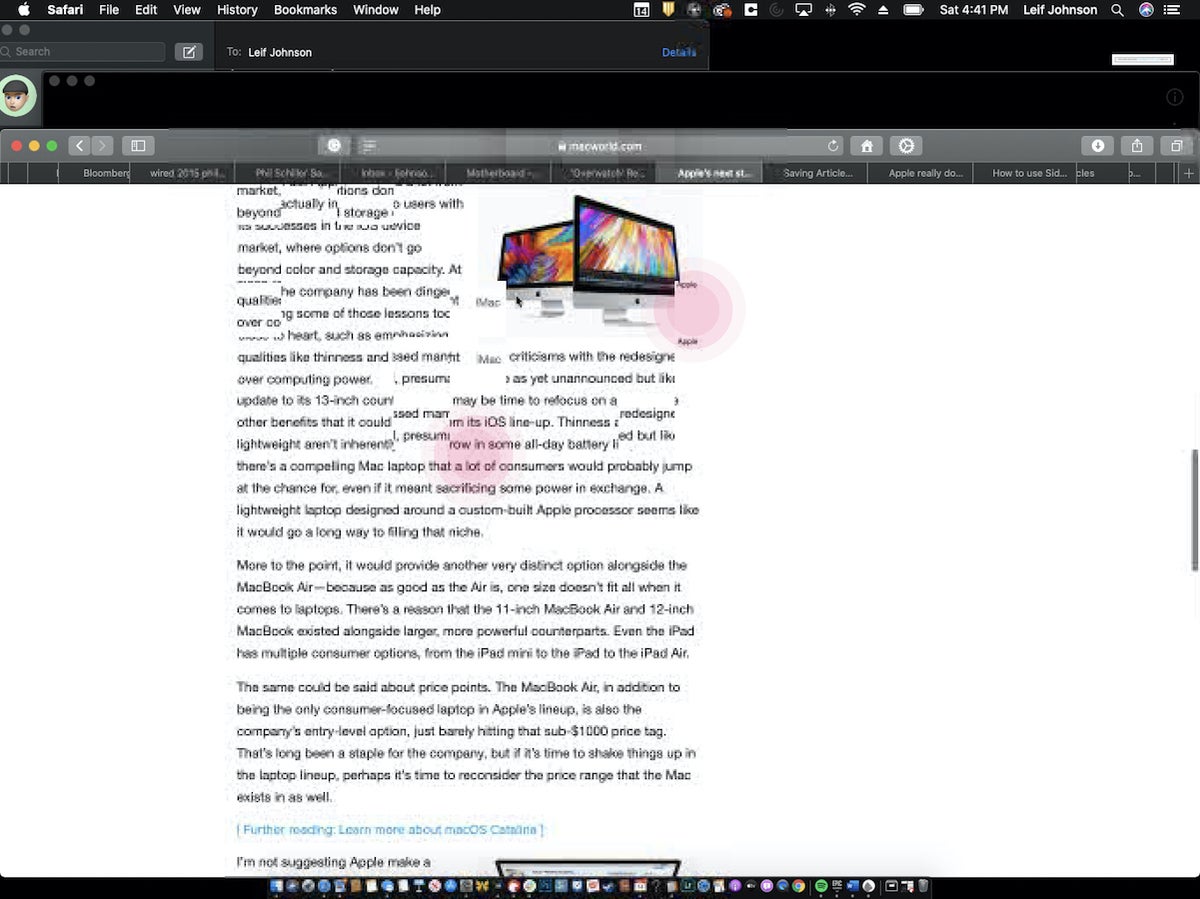Click the macworld.com address bar
The image size is (1200, 899).
[600, 146]
